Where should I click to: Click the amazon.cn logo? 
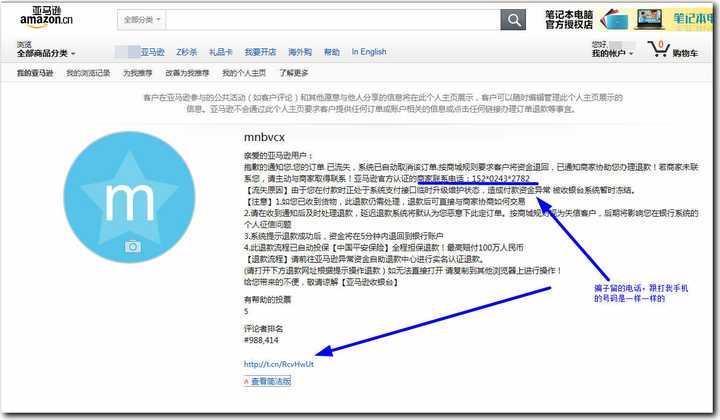point(46,17)
